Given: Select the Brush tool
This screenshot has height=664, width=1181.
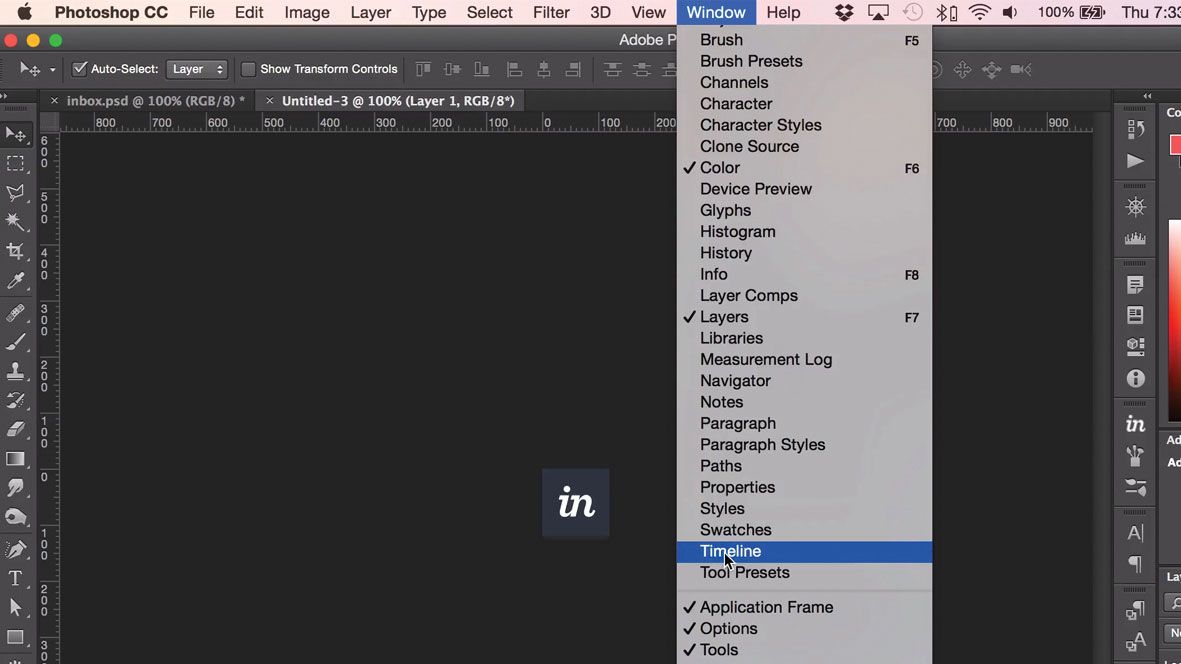Looking at the screenshot, I should (x=15, y=340).
